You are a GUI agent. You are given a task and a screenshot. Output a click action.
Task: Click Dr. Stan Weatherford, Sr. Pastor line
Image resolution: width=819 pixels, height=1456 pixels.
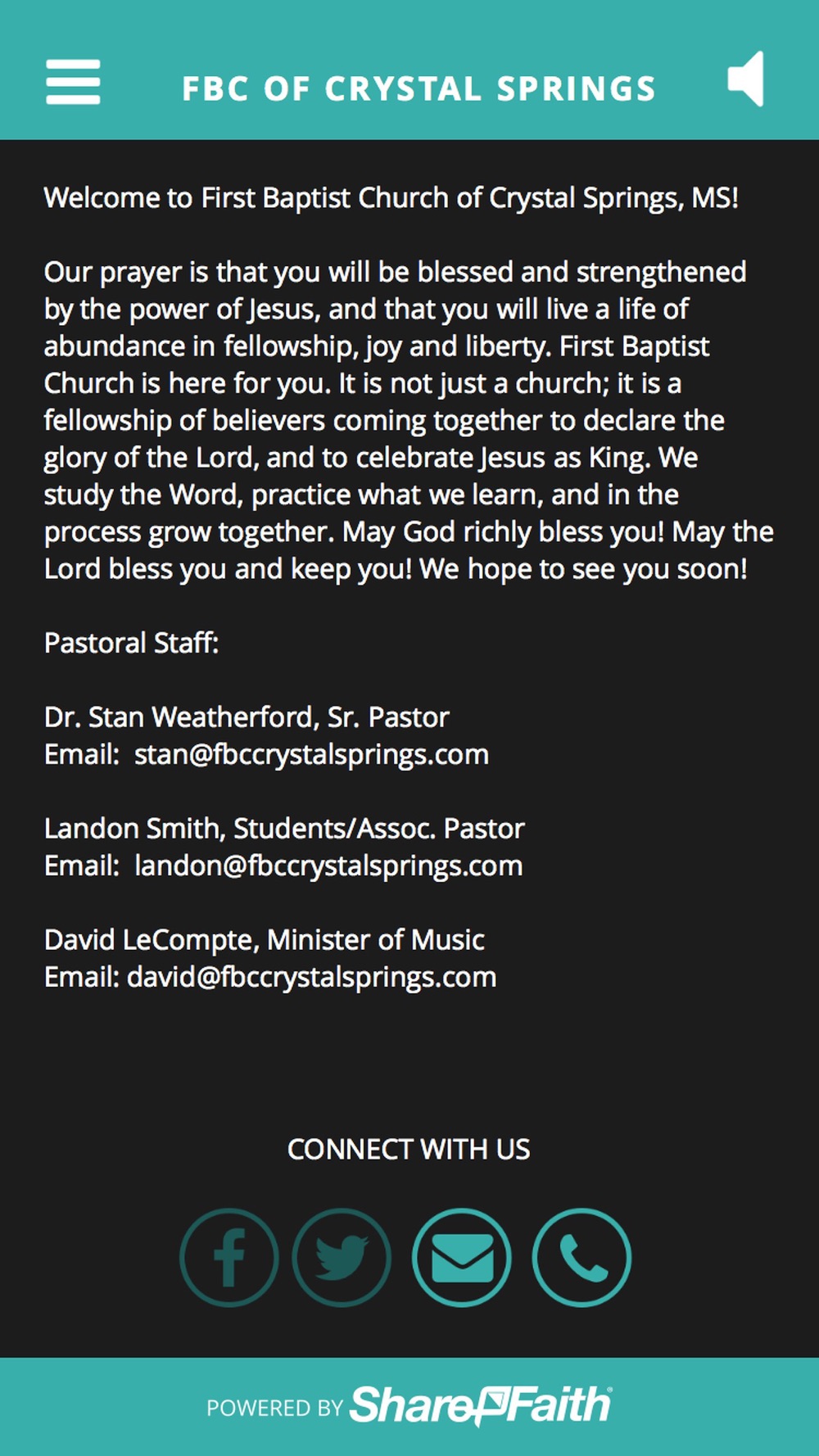(x=247, y=717)
